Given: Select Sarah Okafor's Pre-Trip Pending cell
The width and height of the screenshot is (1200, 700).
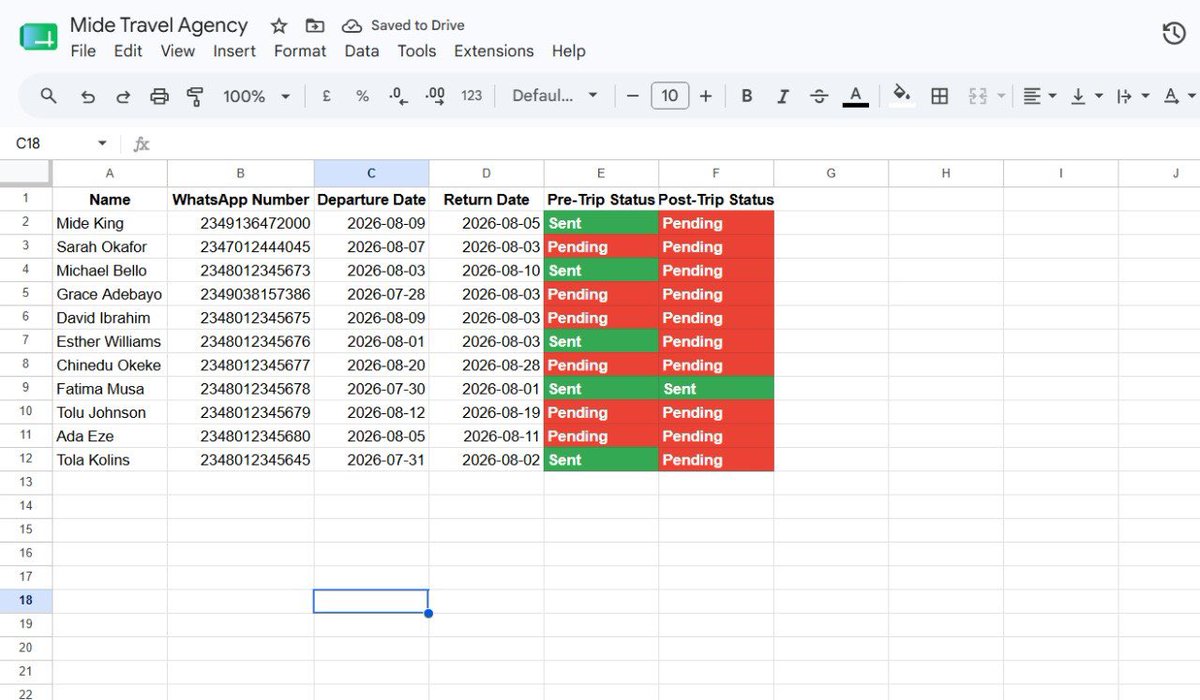Looking at the screenshot, I should [601, 247].
